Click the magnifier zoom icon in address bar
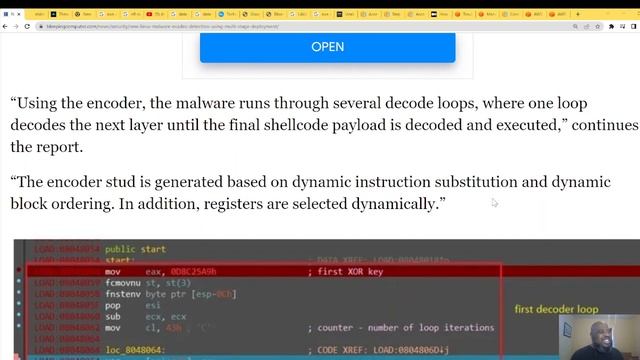The width and height of the screenshot is (640, 360). [x=575, y=27]
